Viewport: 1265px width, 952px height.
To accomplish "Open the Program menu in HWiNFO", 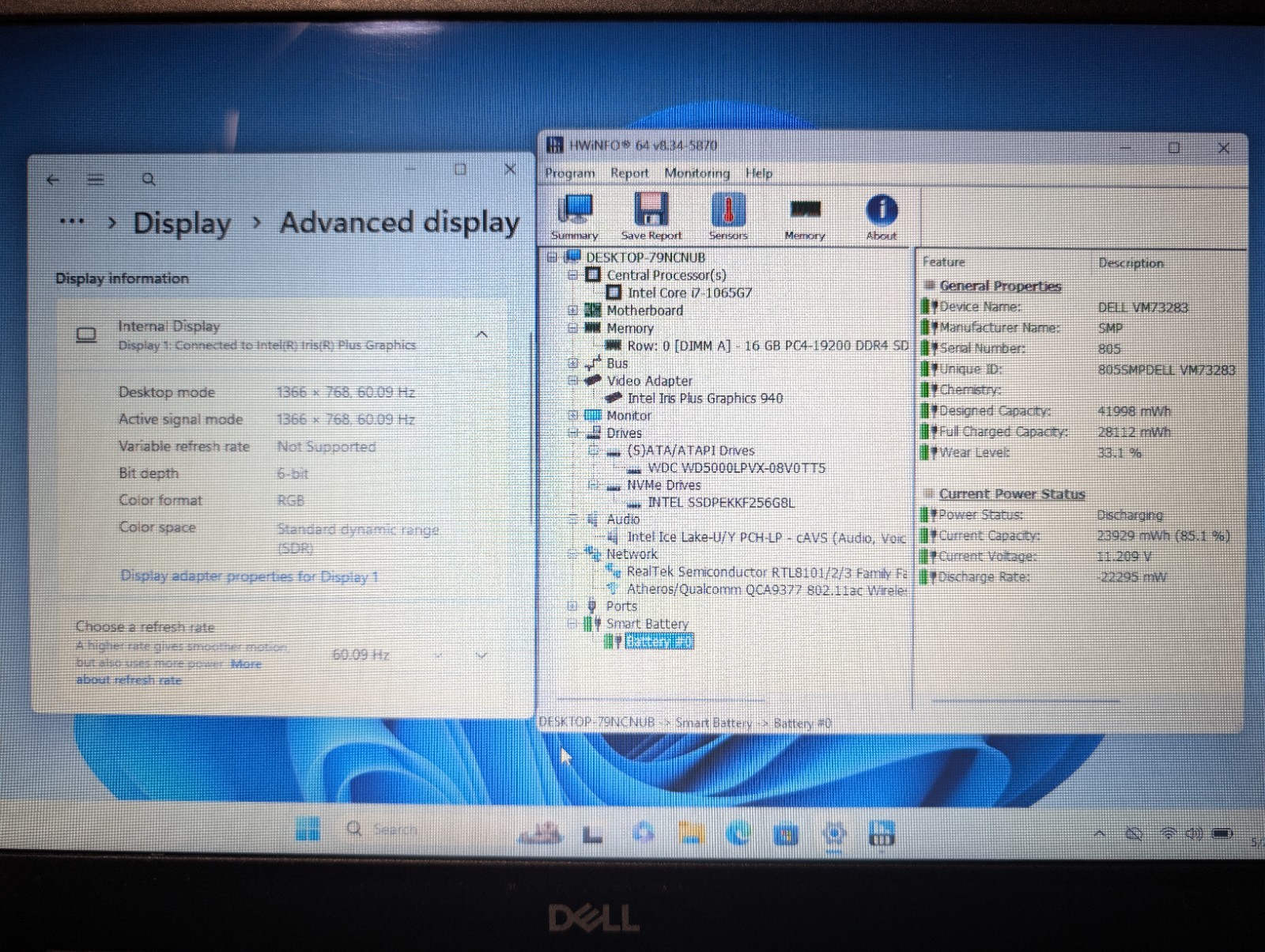I will (569, 172).
